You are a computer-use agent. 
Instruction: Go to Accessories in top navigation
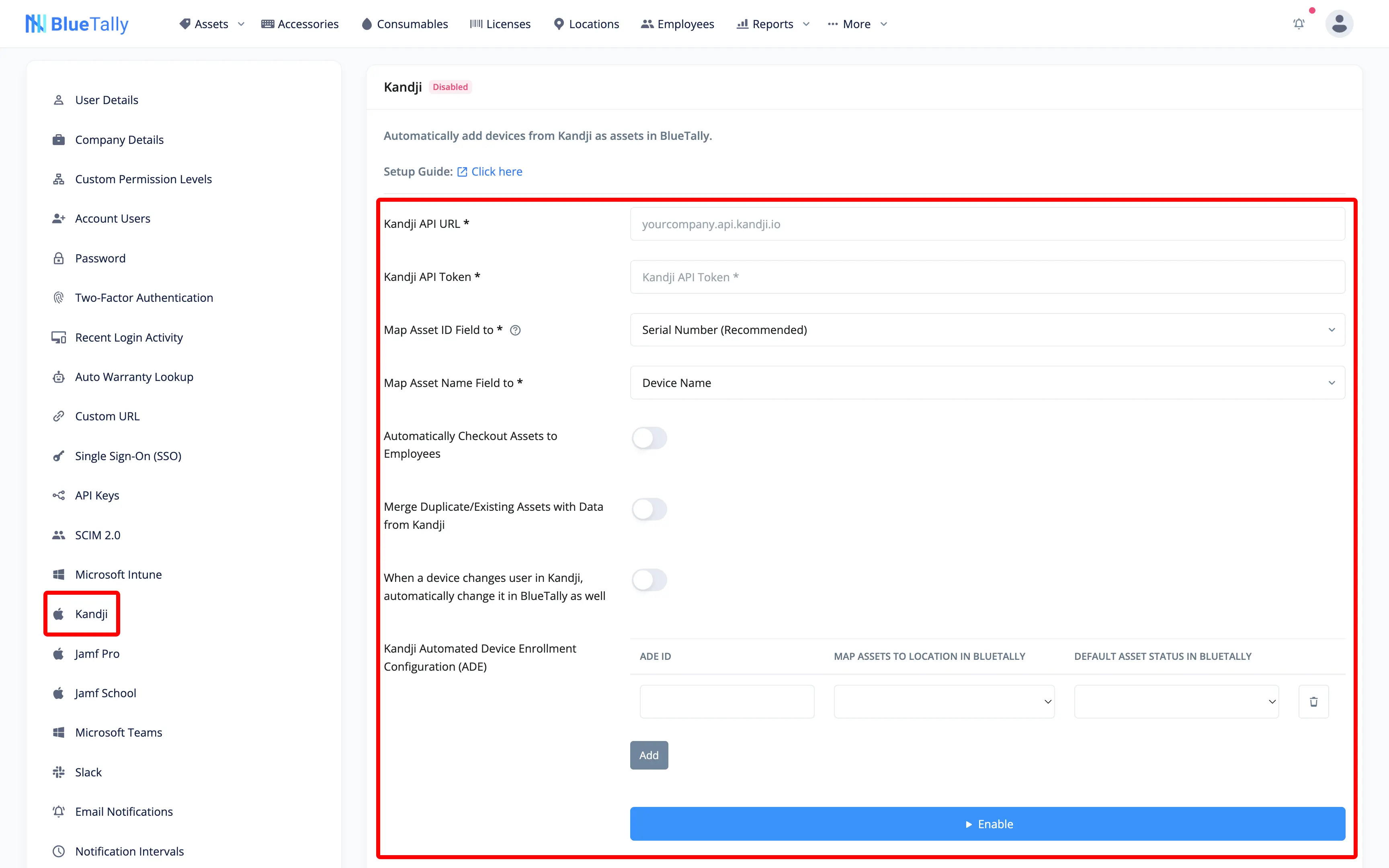point(299,24)
